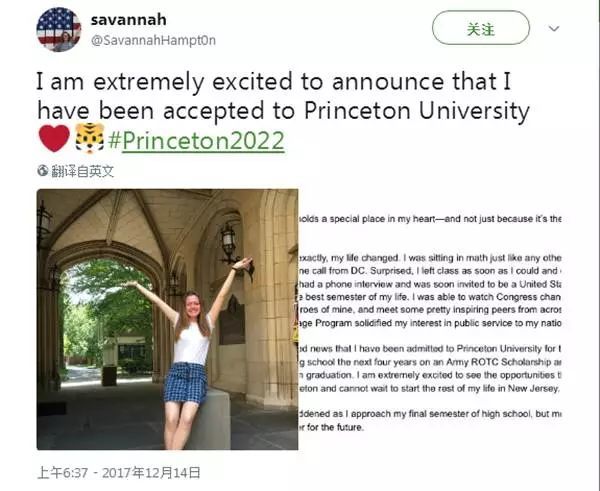Click the hanging lantern in the photo
Viewport: 600px width, 491px height.
[x=228, y=239]
